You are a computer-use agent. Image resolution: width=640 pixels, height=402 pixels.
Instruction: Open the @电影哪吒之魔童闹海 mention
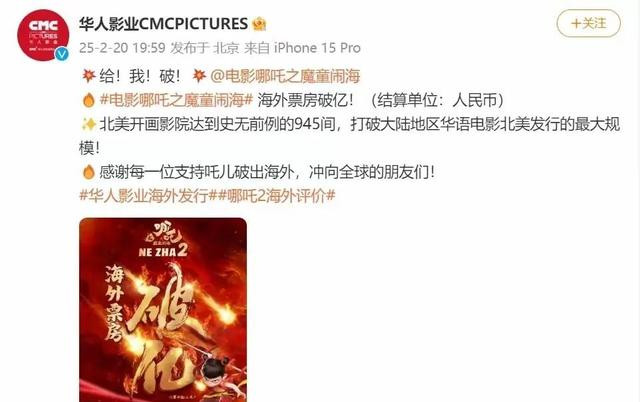pos(285,76)
